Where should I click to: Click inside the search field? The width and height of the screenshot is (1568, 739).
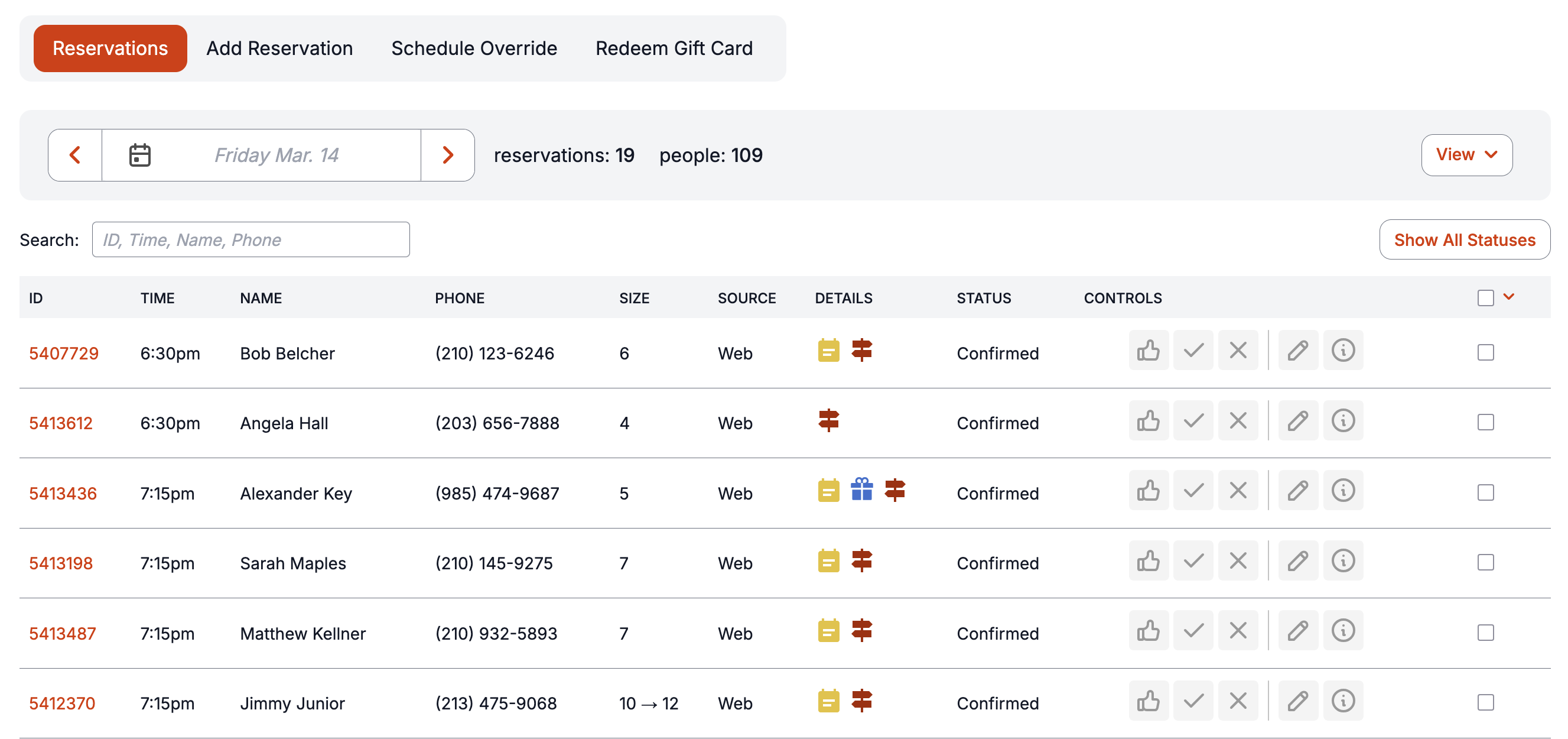[250, 239]
